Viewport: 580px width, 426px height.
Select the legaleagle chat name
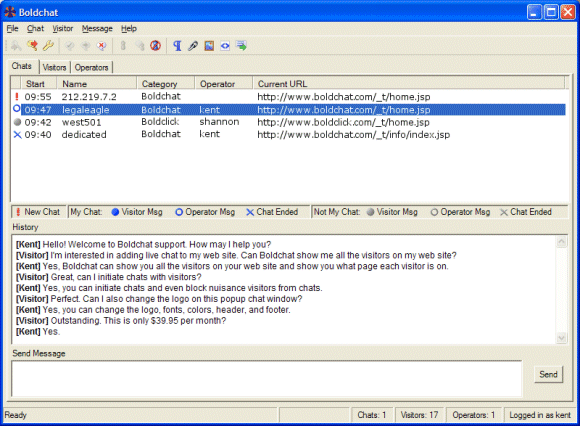point(85,110)
